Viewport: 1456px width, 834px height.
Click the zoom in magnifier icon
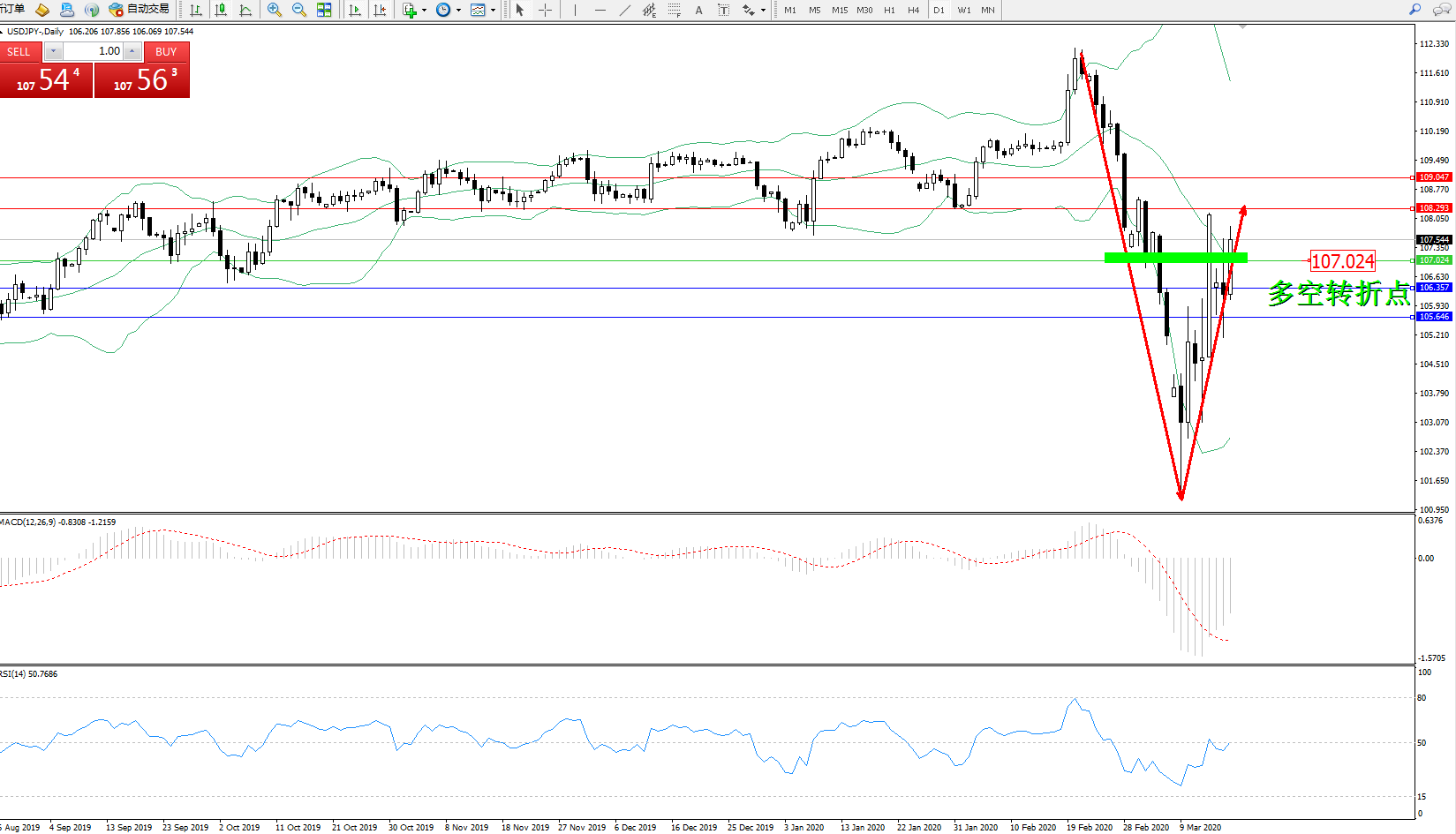[275, 10]
